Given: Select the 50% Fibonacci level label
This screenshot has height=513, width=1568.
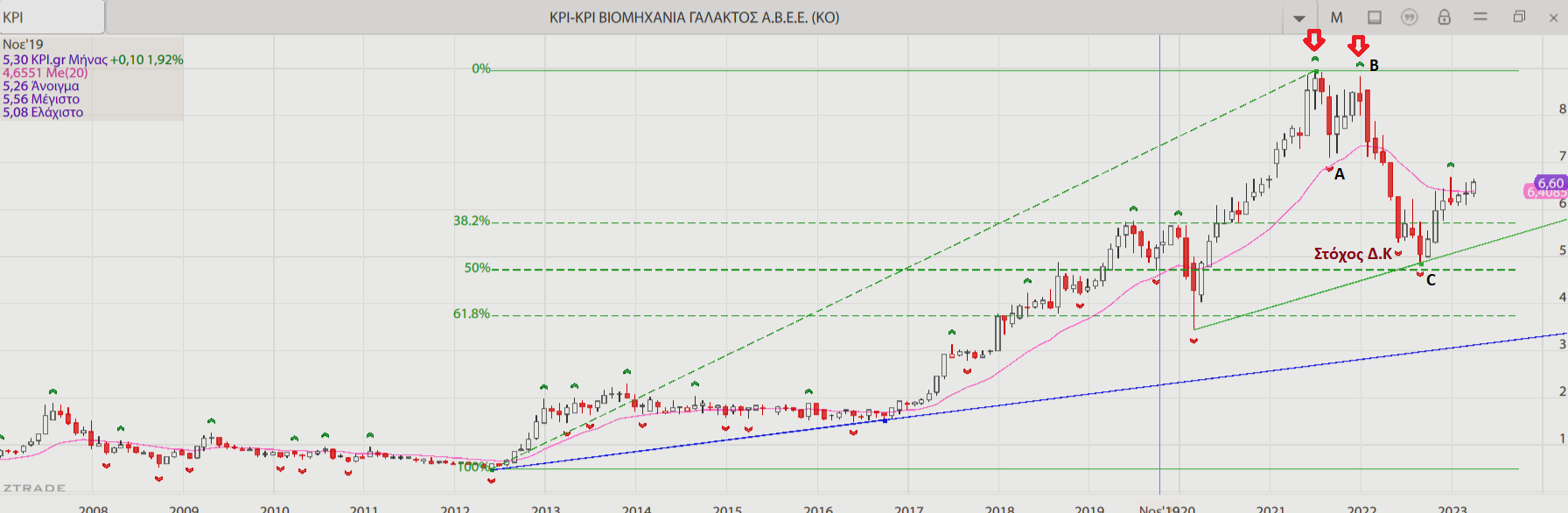Looking at the screenshot, I should (477, 268).
